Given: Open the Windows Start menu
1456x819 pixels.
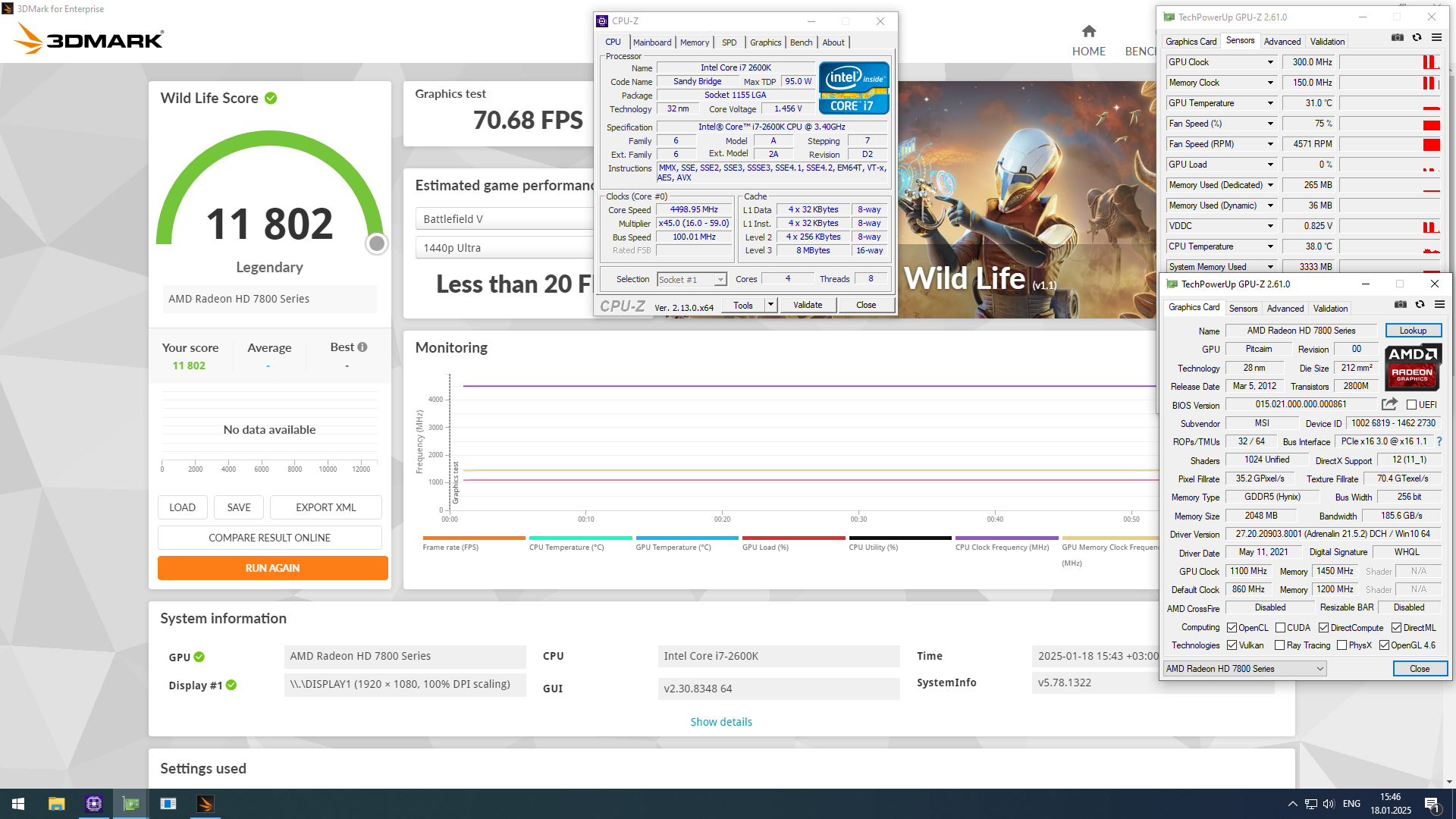Looking at the screenshot, I should (18, 804).
